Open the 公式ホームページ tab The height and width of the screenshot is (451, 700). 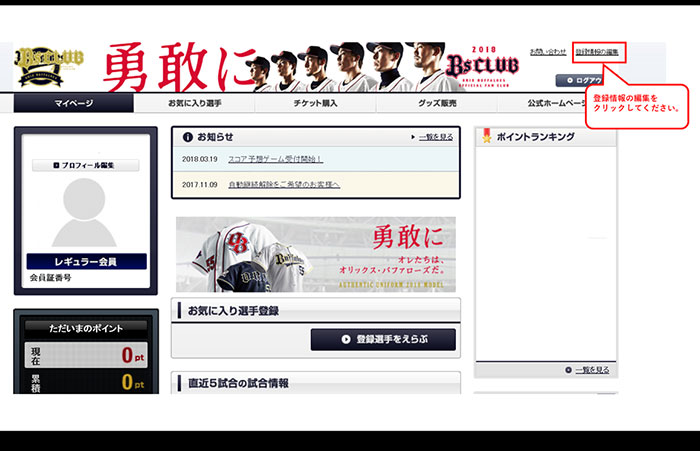coord(560,103)
